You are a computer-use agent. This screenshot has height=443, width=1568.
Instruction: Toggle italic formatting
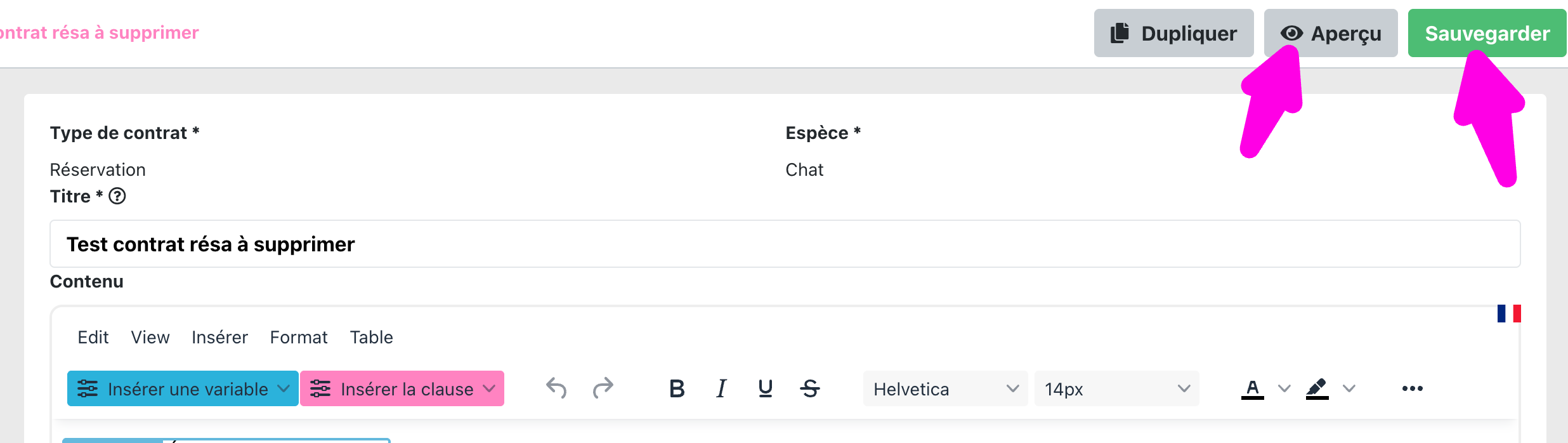721,388
